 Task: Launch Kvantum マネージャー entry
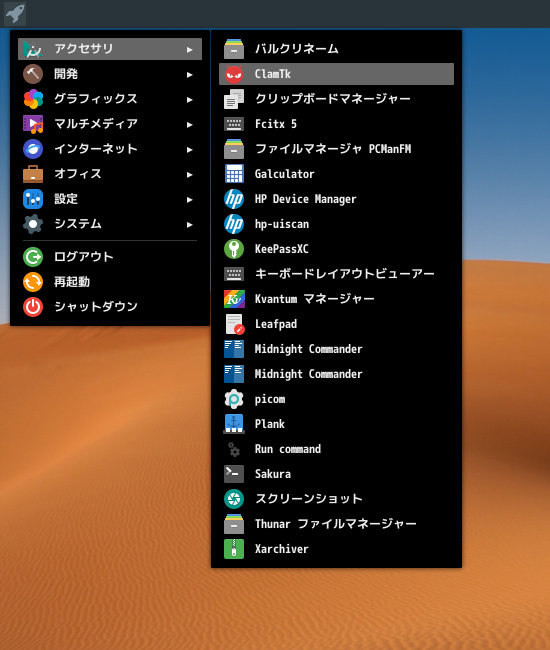(x=336, y=299)
